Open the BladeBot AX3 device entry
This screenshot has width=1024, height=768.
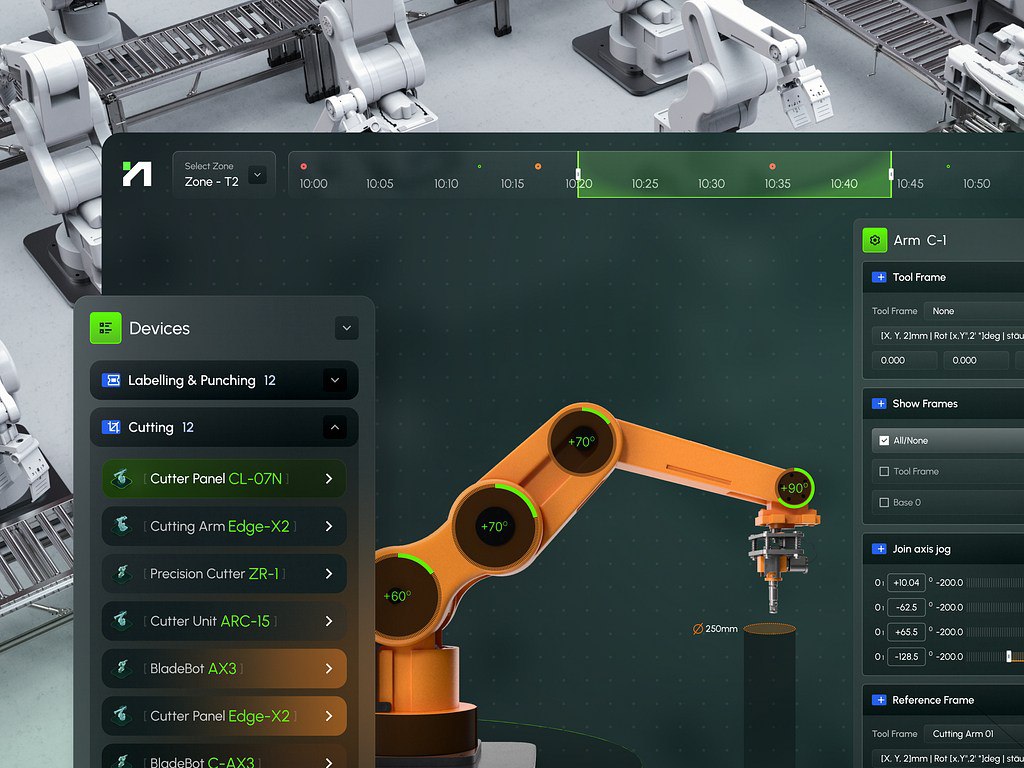[x=225, y=668]
